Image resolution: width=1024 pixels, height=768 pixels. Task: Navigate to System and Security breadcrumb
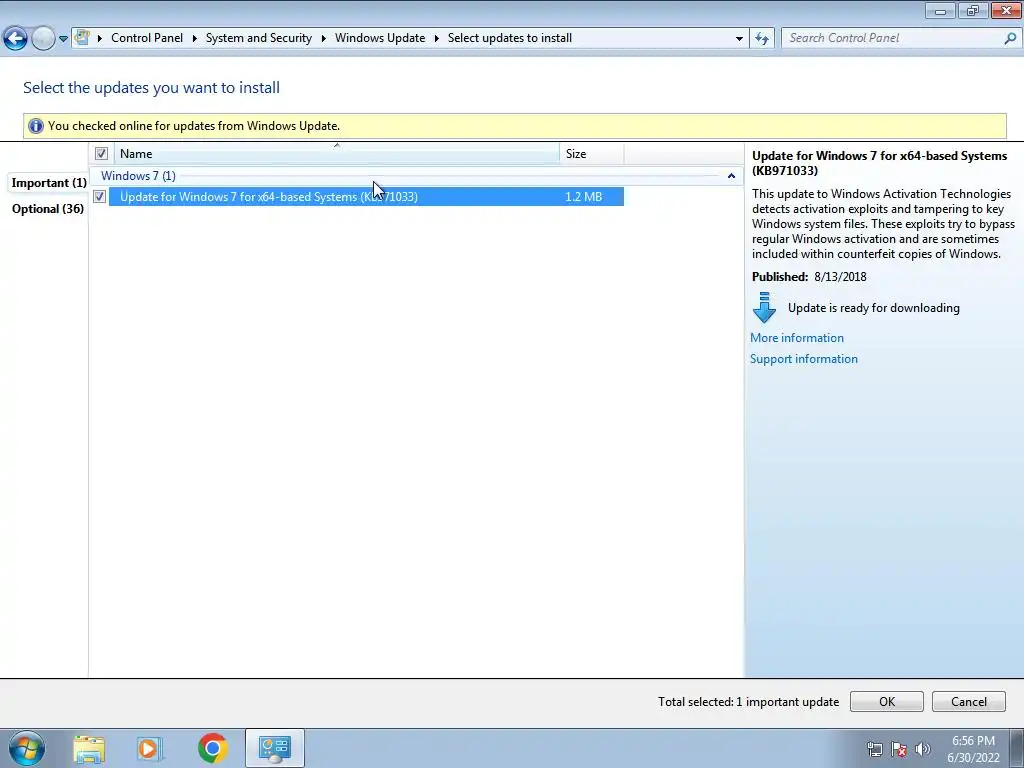coord(259,38)
